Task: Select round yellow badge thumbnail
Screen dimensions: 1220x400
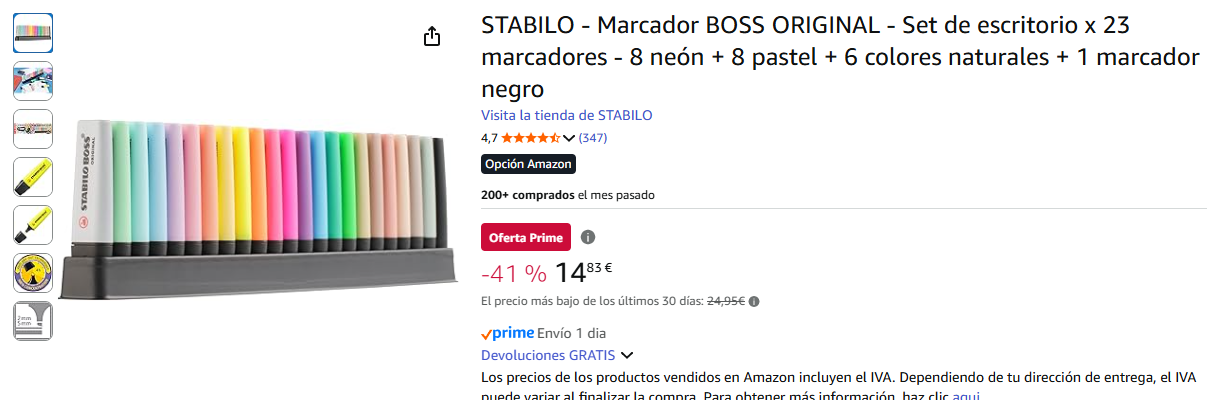Action: (33, 273)
